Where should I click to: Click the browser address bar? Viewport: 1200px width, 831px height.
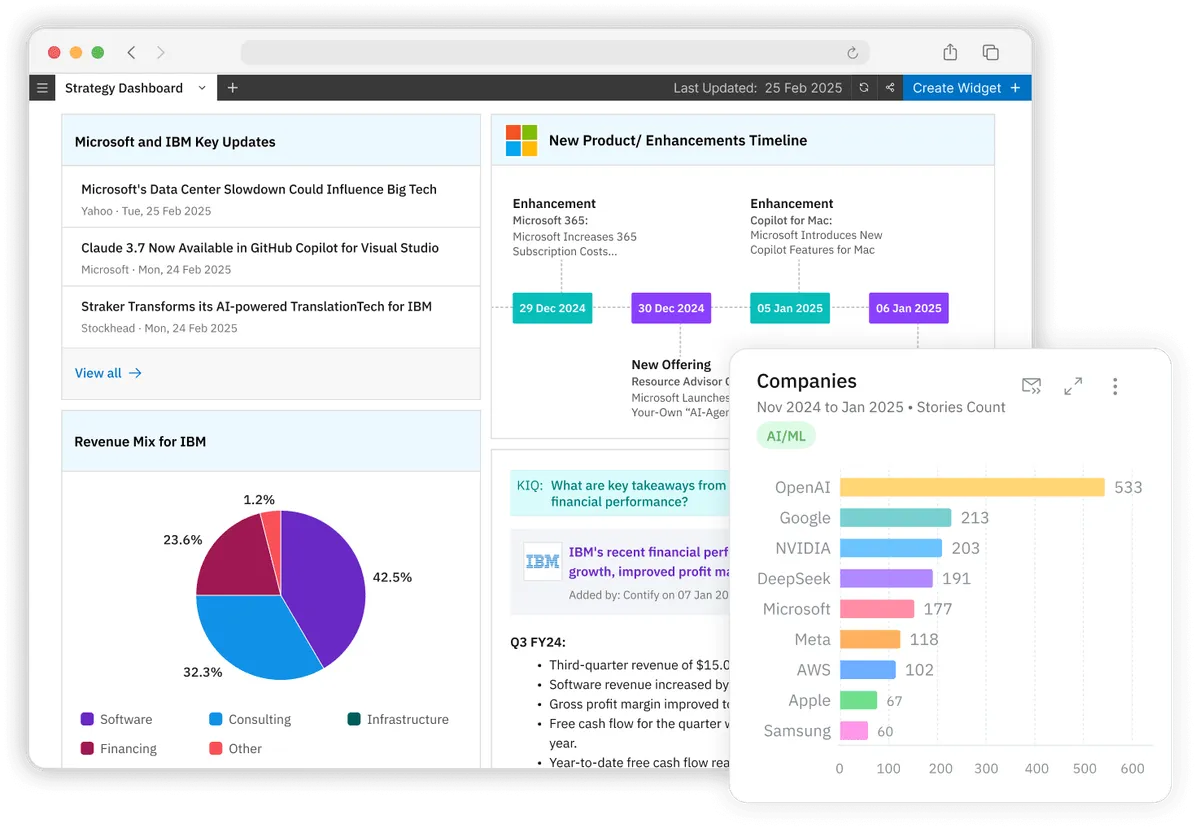tap(555, 53)
